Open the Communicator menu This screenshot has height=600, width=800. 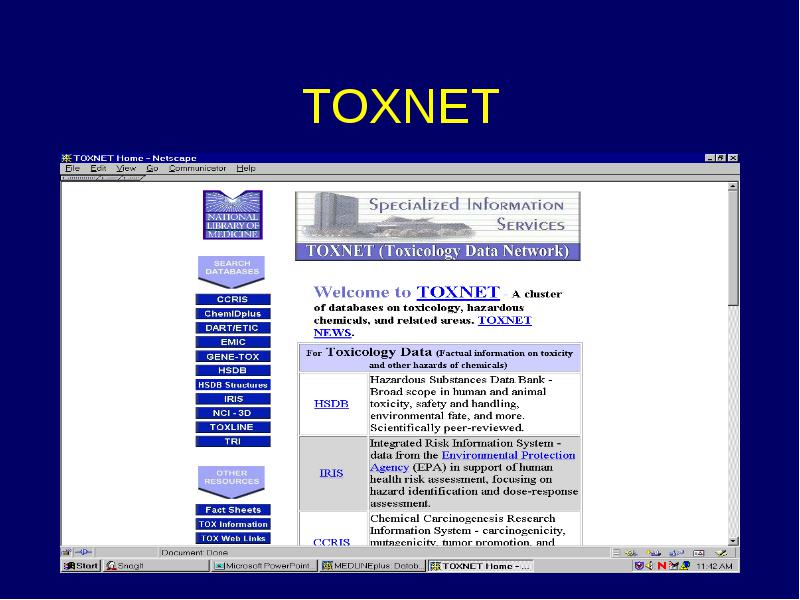point(197,168)
